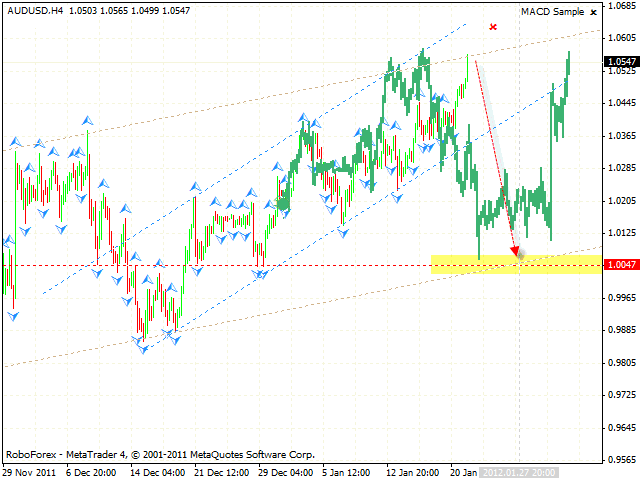The image size is (640, 480).
Task: Click the red cross marker on chart
Action: [493, 27]
